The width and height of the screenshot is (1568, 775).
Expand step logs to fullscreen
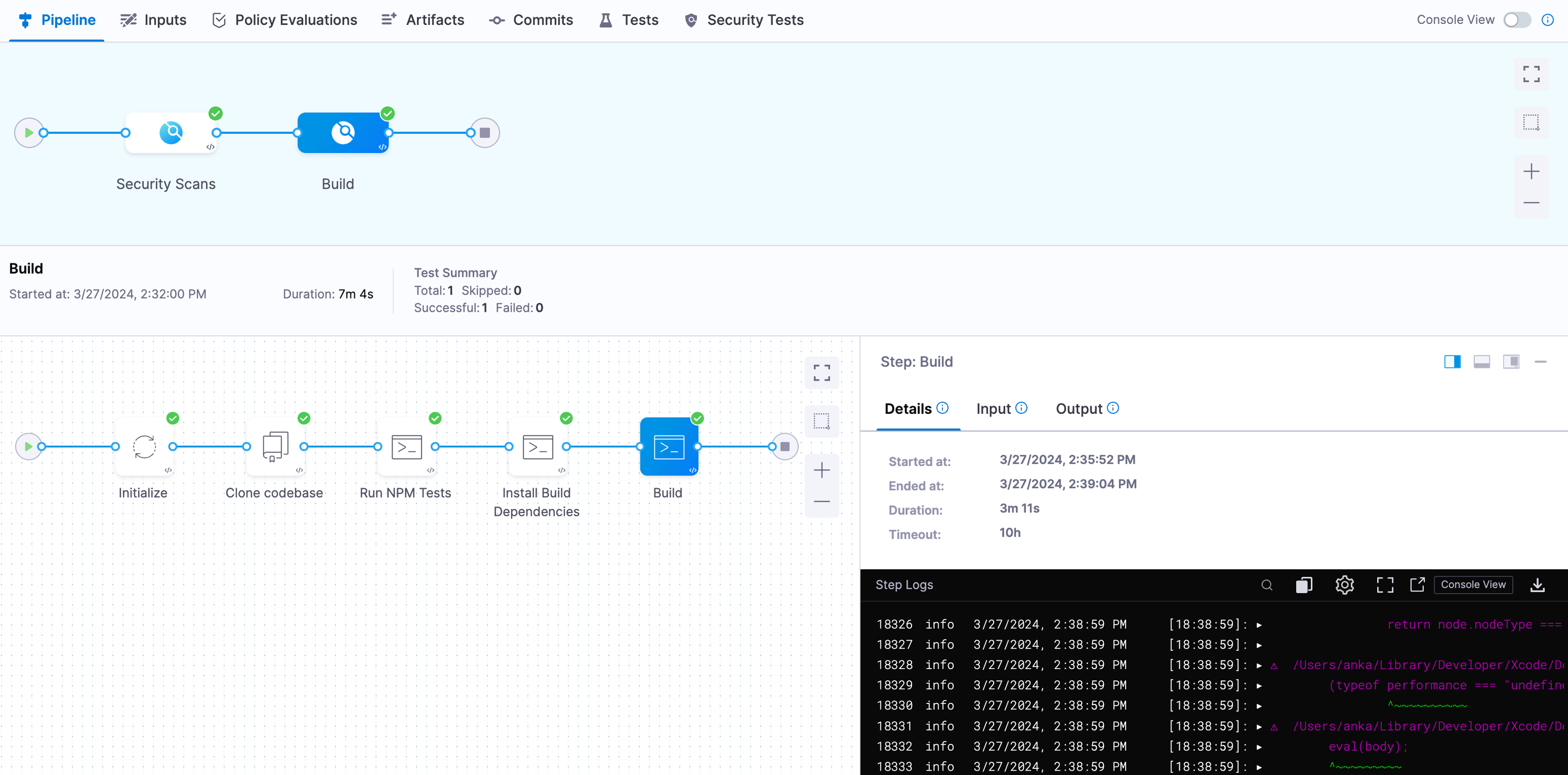(x=1385, y=585)
